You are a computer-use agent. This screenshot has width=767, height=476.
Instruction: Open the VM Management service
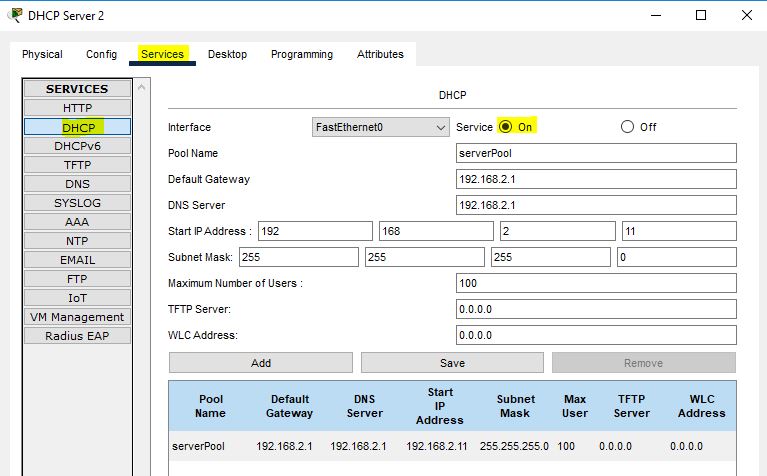tap(77, 317)
